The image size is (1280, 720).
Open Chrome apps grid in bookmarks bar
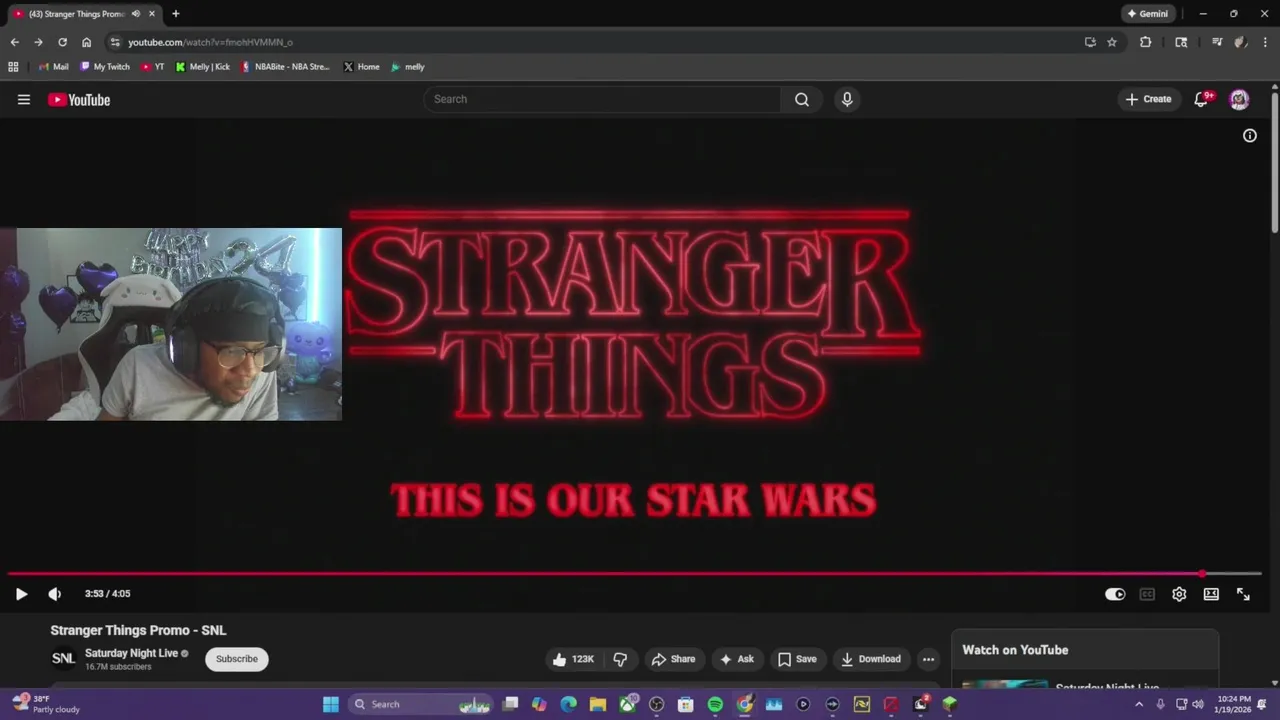(x=13, y=67)
